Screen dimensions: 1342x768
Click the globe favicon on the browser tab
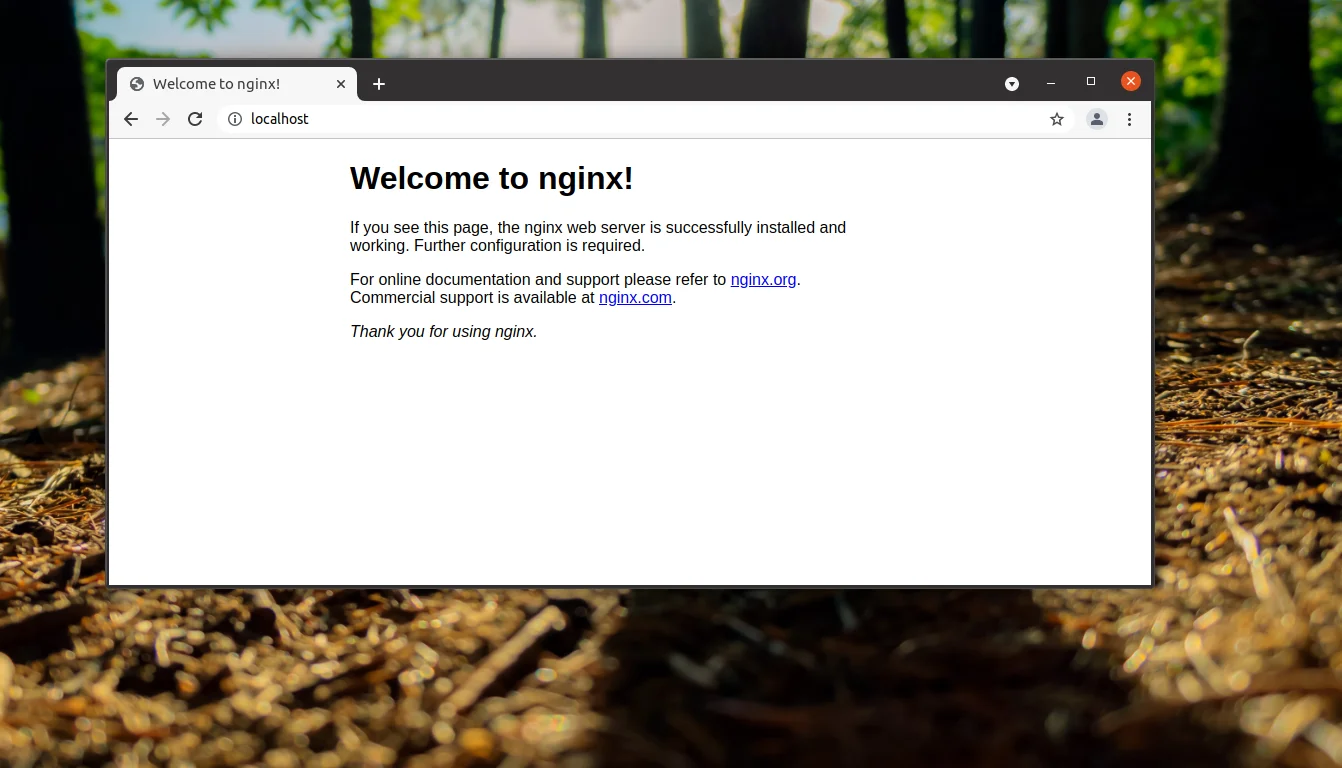coord(136,84)
